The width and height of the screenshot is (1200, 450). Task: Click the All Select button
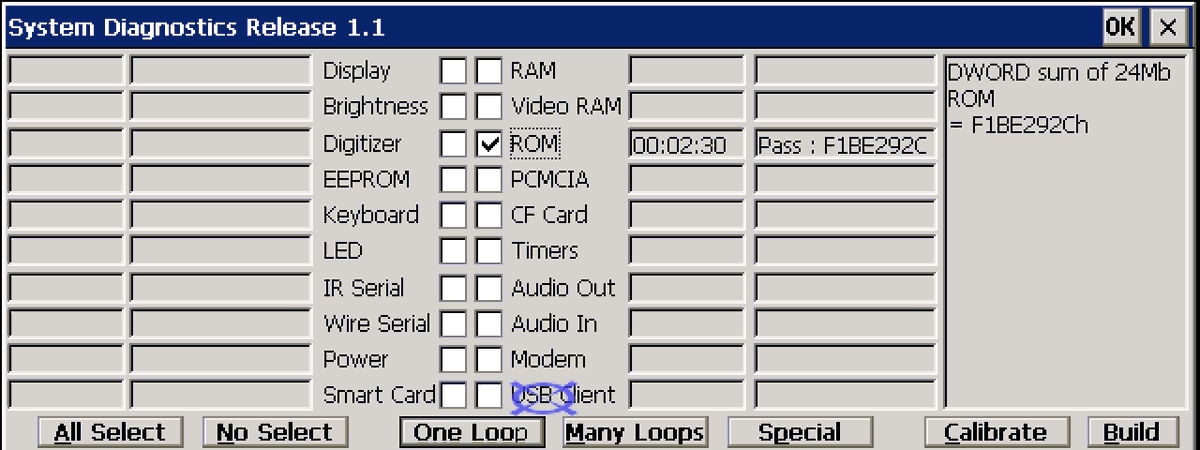(110, 432)
